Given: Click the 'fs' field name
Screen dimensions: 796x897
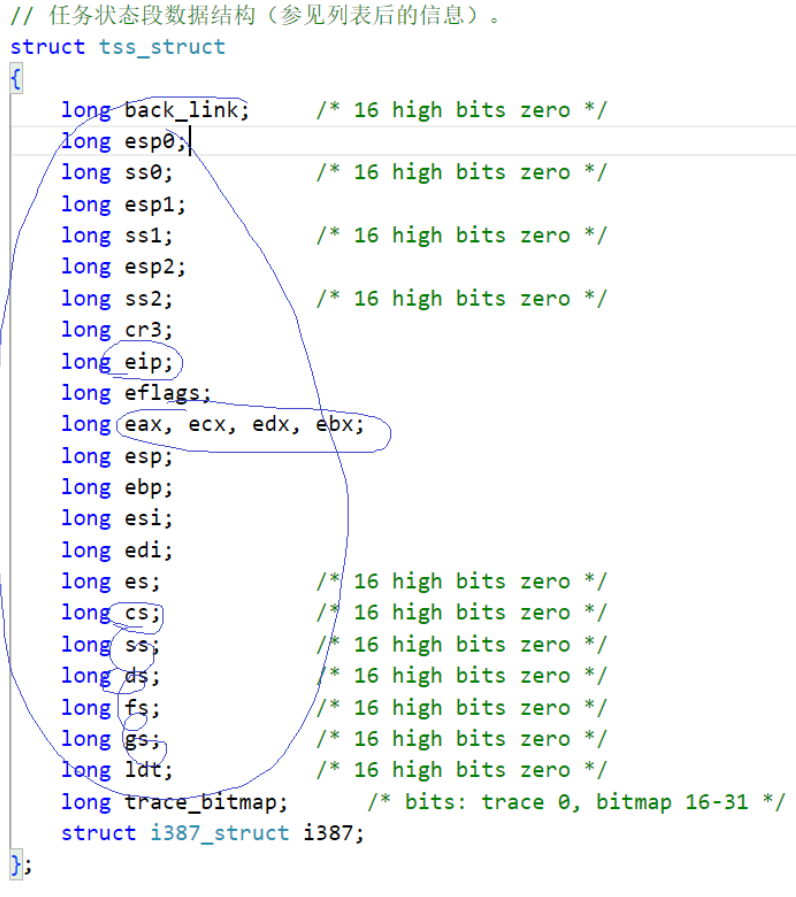Looking at the screenshot, I should click(x=137, y=708).
